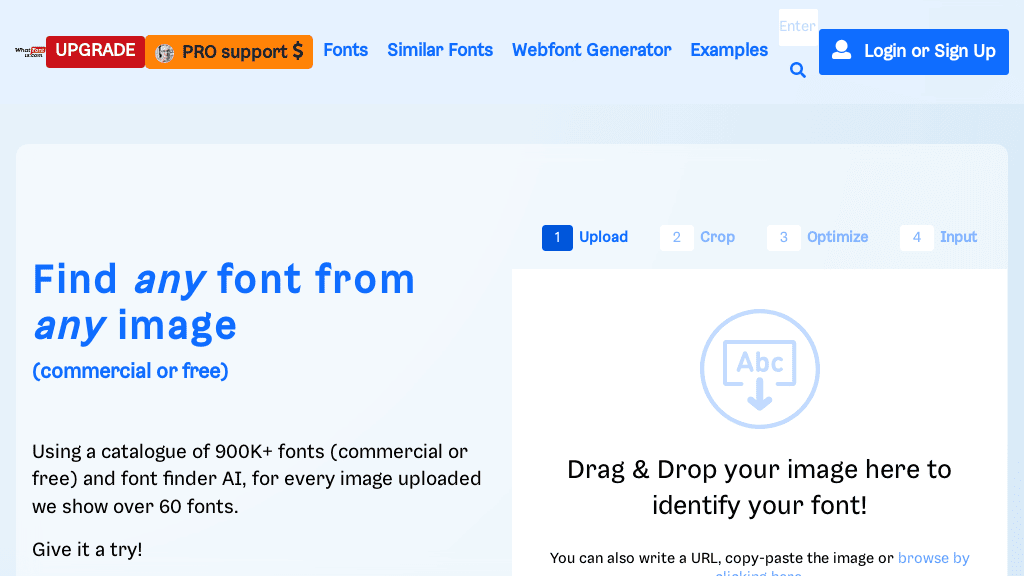Screen dimensions: 1024x576
Task: Open the Webfont Generator page
Action: tap(591, 49)
